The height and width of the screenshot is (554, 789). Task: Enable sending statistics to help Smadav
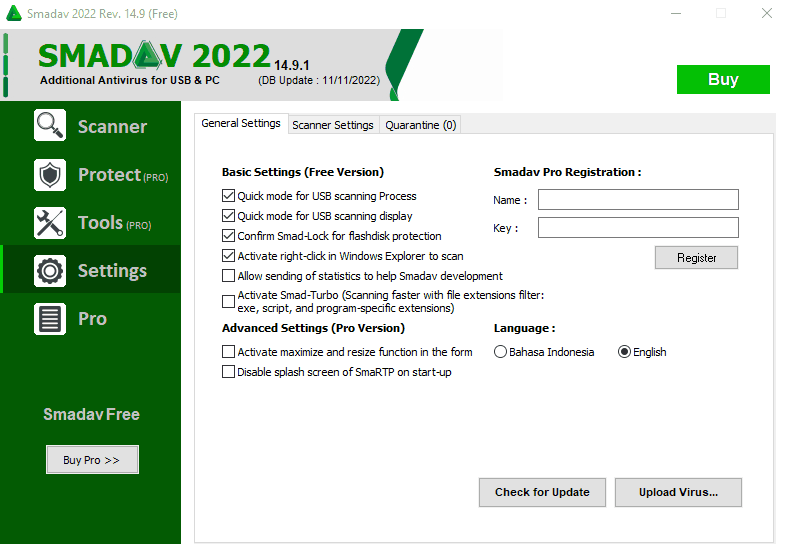(x=228, y=276)
